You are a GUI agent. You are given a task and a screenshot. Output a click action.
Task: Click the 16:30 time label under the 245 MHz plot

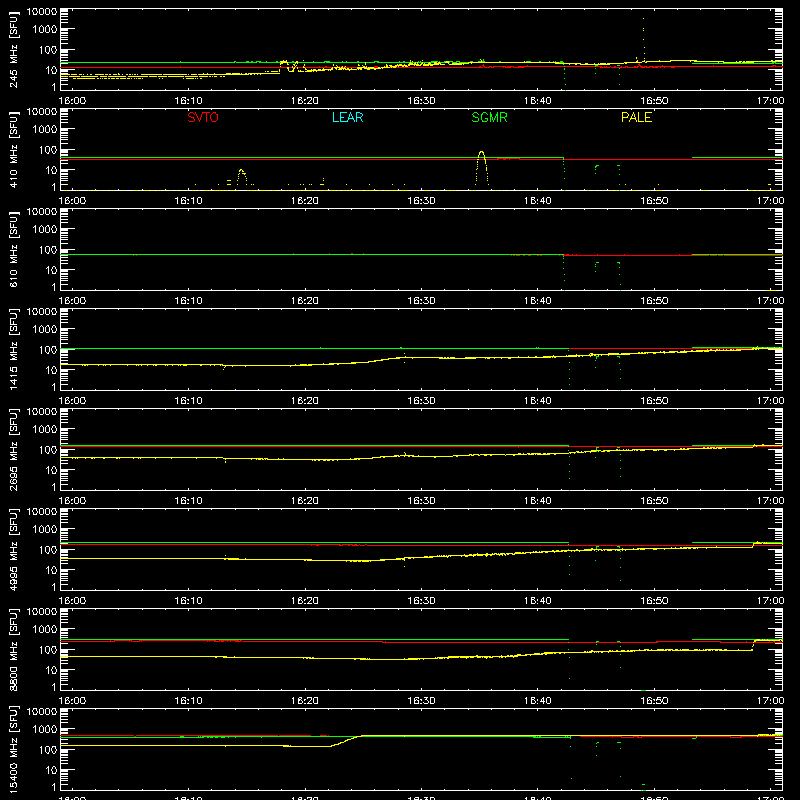pyautogui.click(x=421, y=101)
